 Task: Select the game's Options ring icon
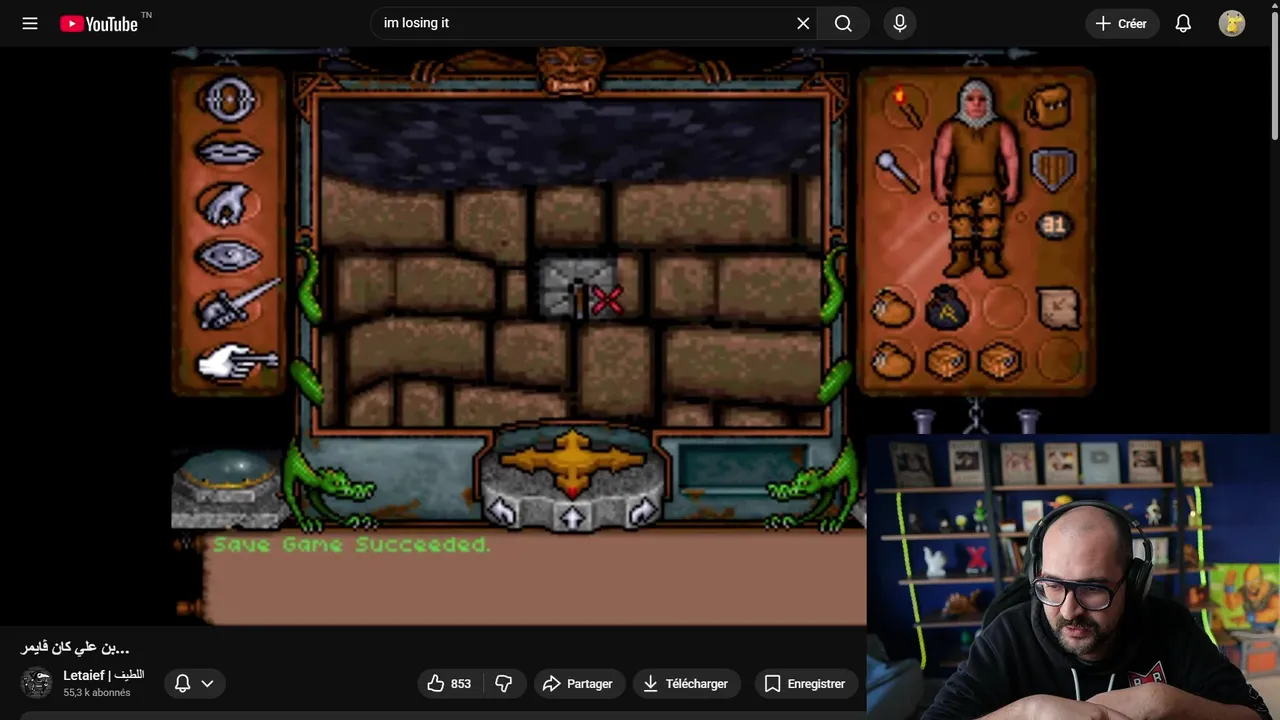tap(228, 99)
